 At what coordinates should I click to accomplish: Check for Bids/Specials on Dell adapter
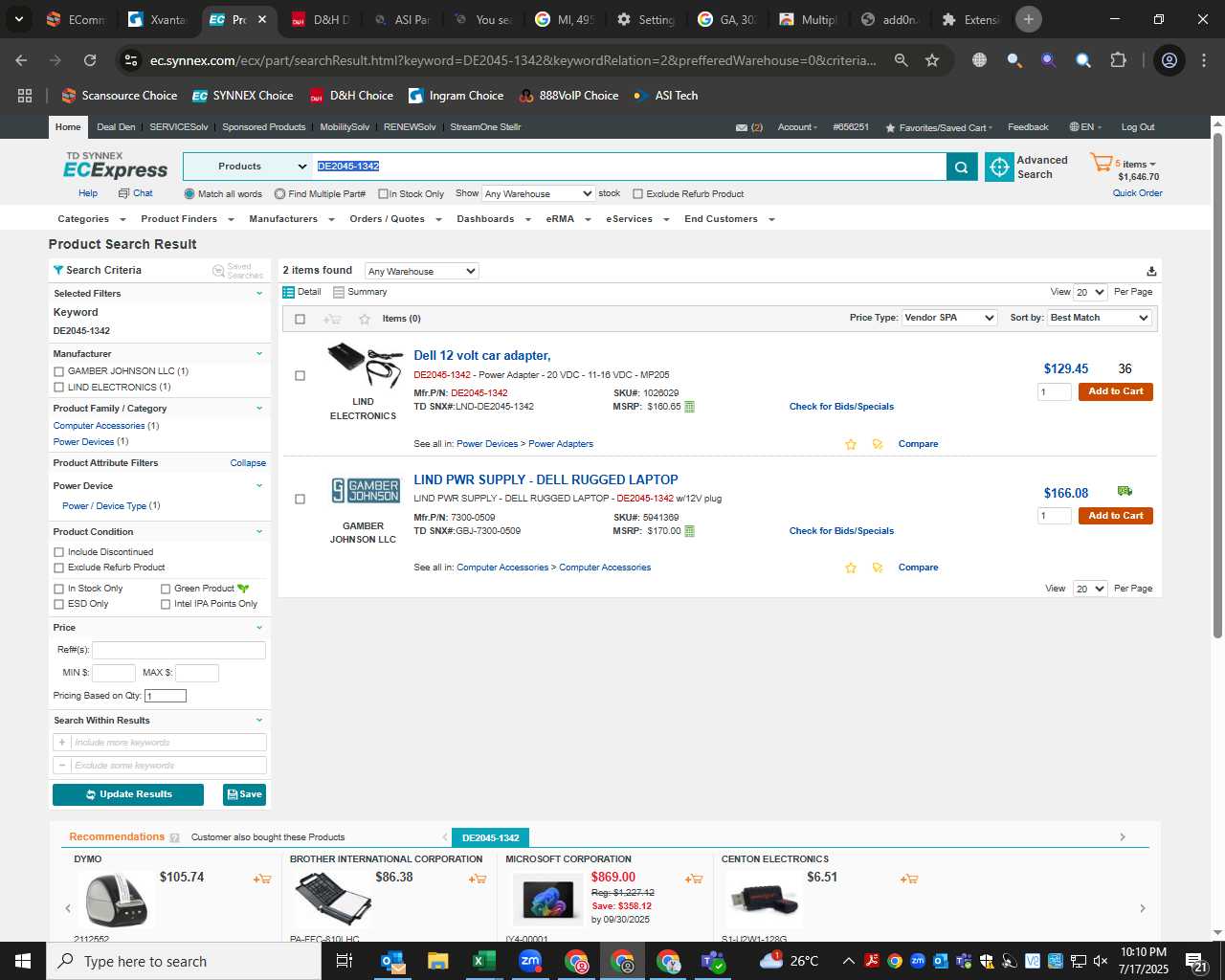[x=841, y=407]
